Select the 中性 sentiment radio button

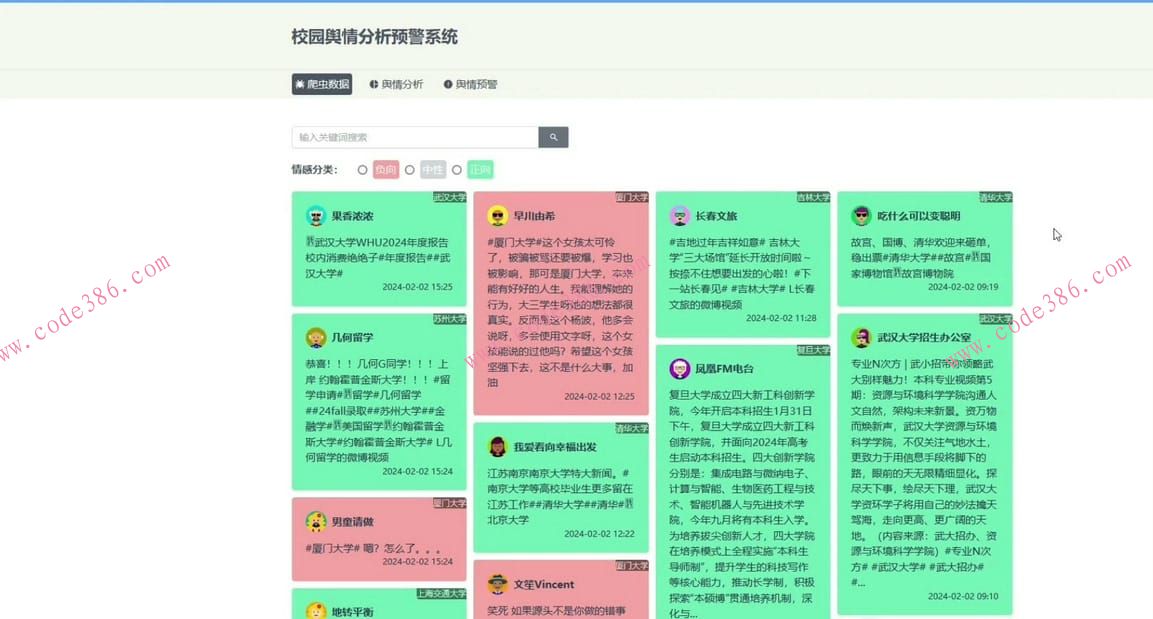pos(410,169)
